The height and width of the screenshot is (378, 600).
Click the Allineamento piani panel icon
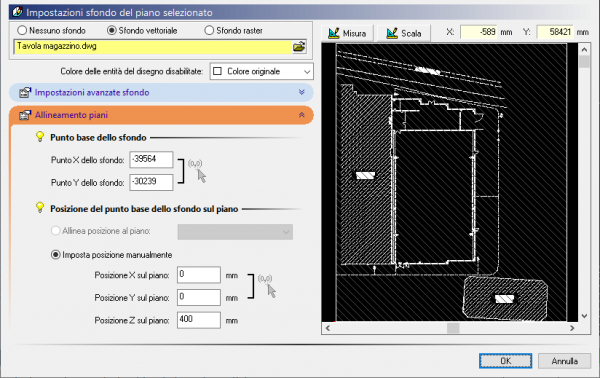[x=25, y=115]
